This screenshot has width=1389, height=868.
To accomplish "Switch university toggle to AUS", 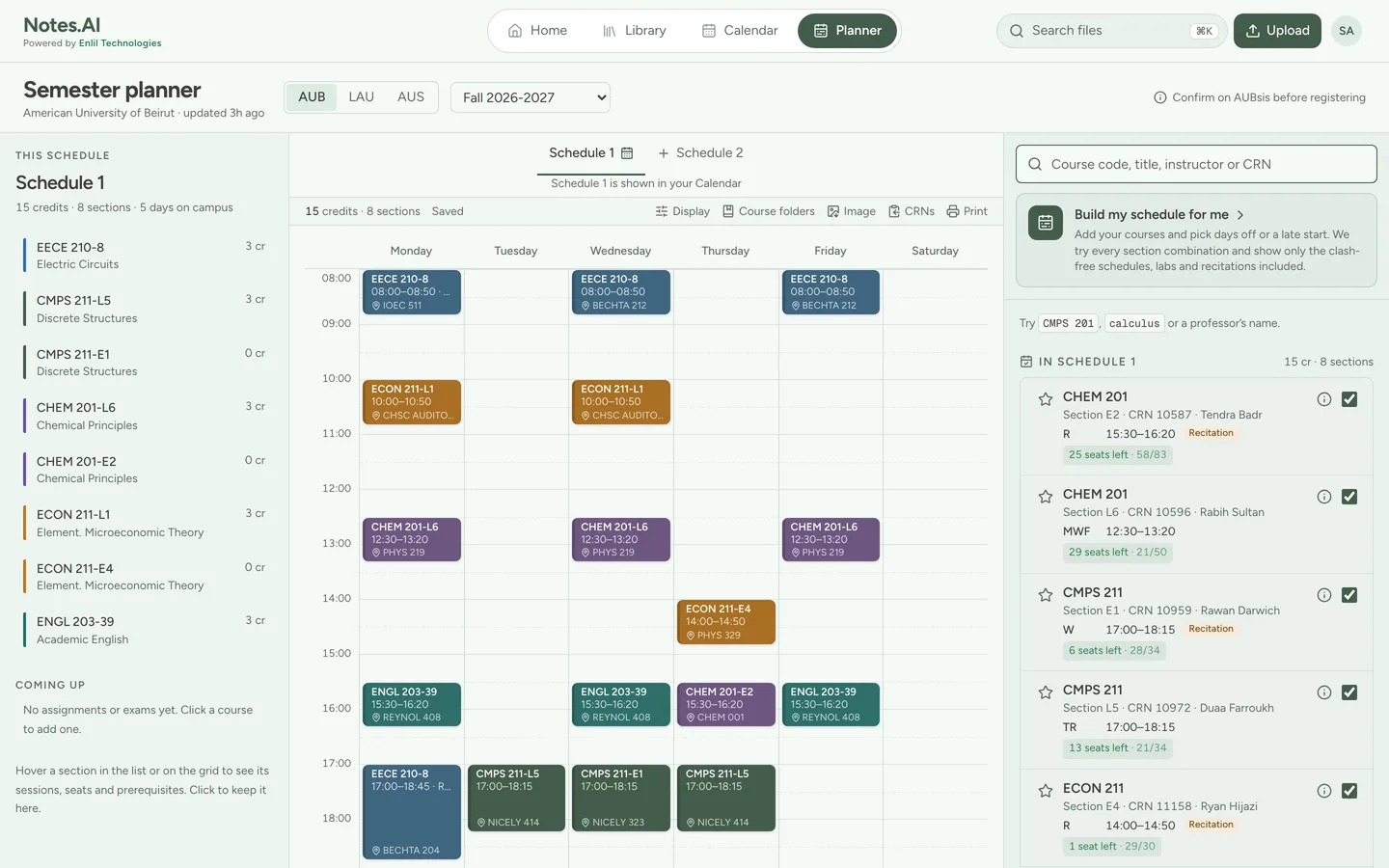I will (x=411, y=96).
